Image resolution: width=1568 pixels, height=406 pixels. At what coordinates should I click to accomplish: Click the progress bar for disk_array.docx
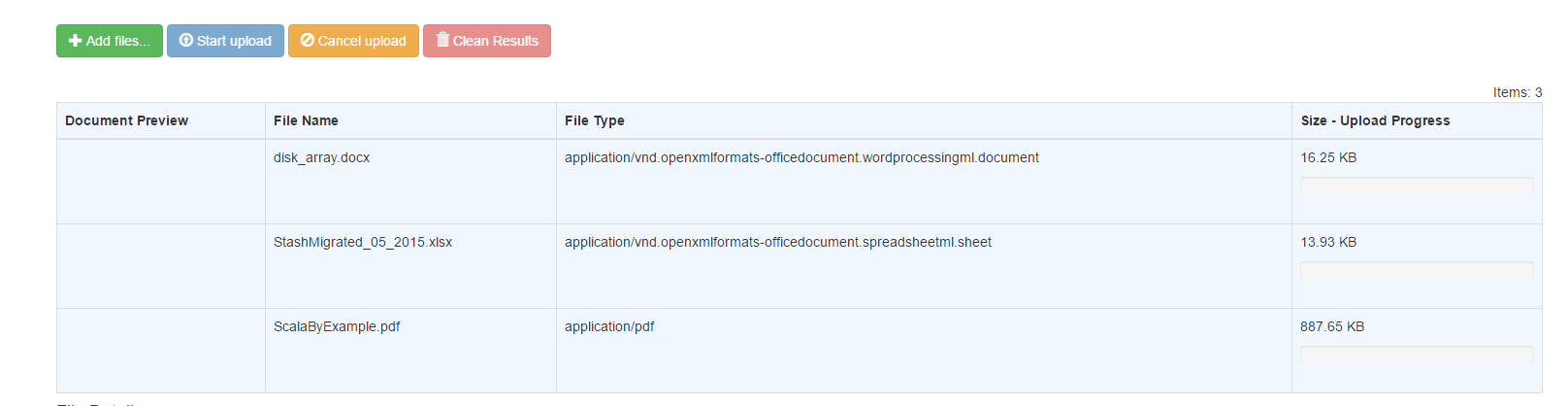(x=1417, y=186)
